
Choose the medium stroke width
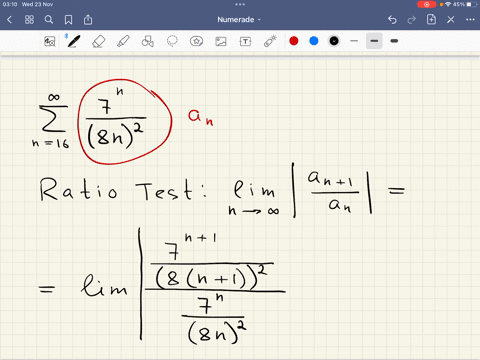(x=374, y=41)
